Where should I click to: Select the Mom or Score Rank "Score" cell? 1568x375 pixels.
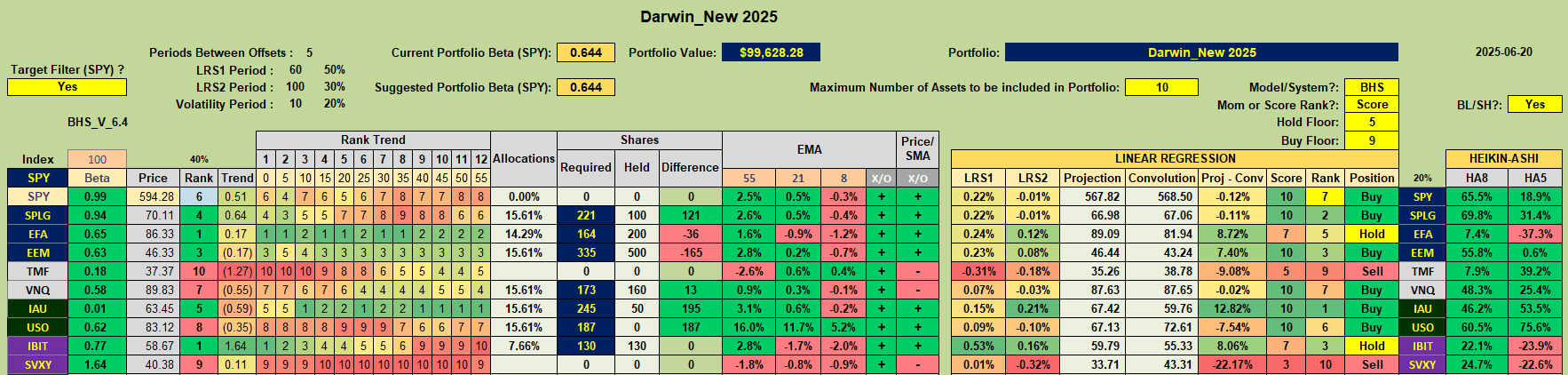[1372, 105]
